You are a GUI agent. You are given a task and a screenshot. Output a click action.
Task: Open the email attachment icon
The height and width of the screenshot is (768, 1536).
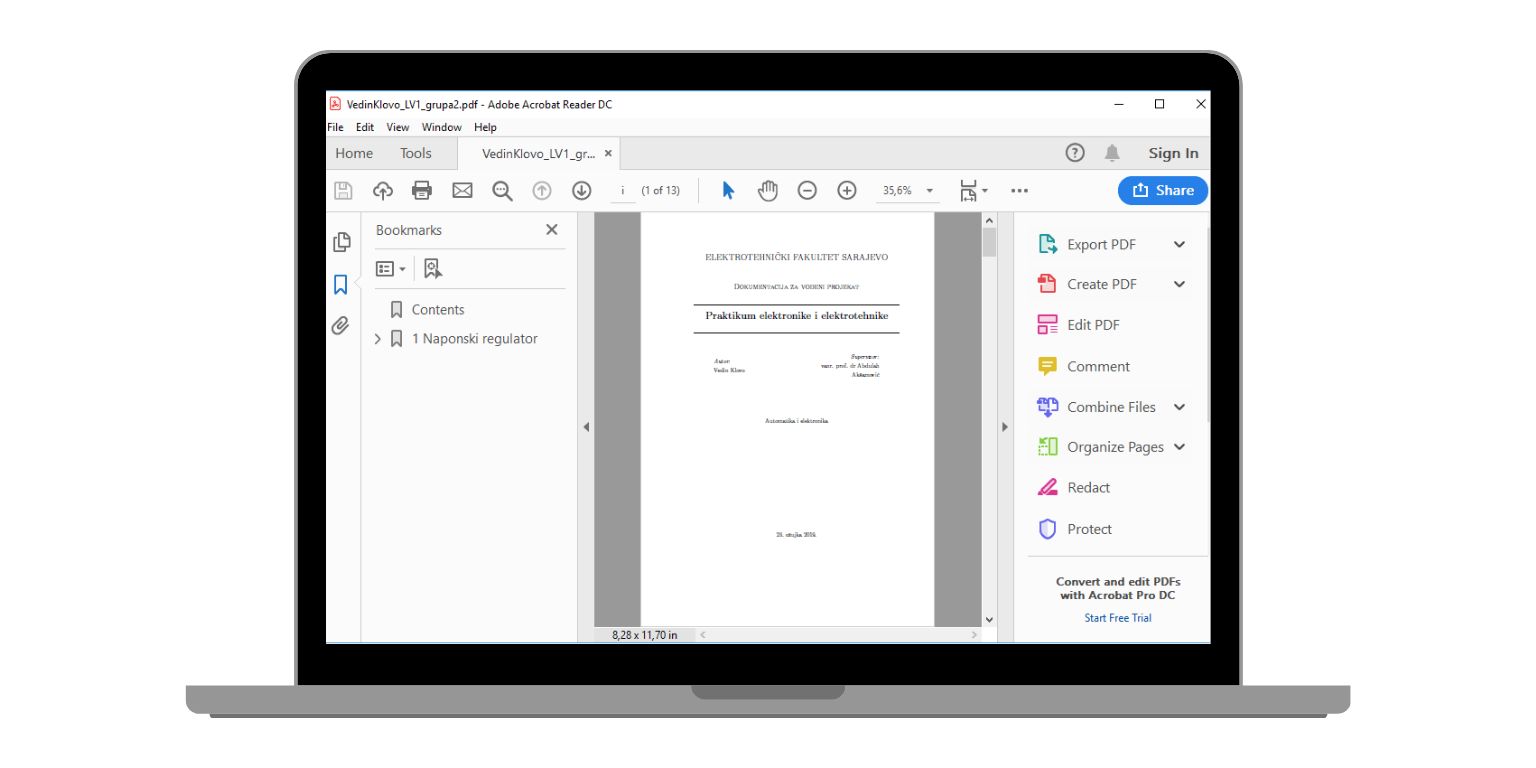[x=462, y=190]
